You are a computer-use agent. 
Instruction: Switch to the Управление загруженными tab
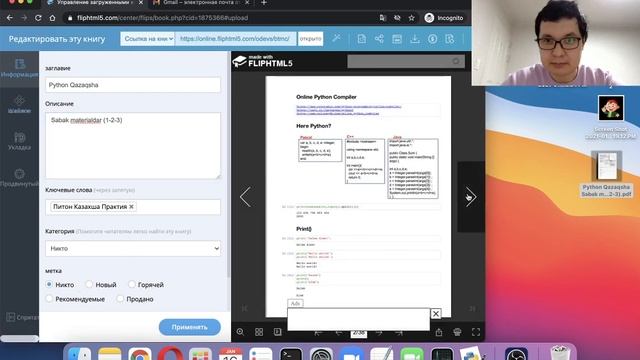tap(94, 3)
